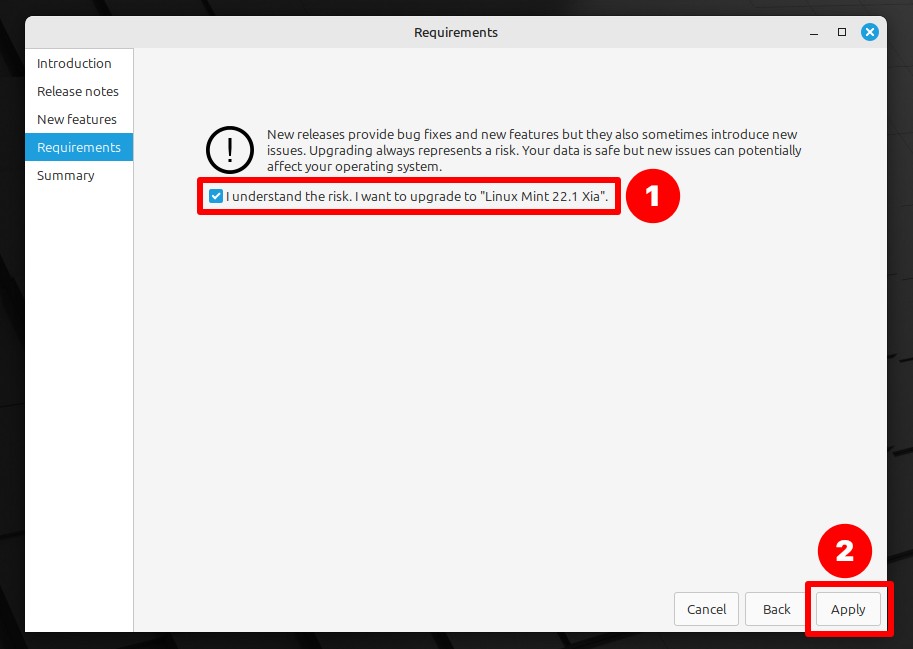The image size is (913, 649).
Task: Jump to the Summary step
Action: coord(79,175)
